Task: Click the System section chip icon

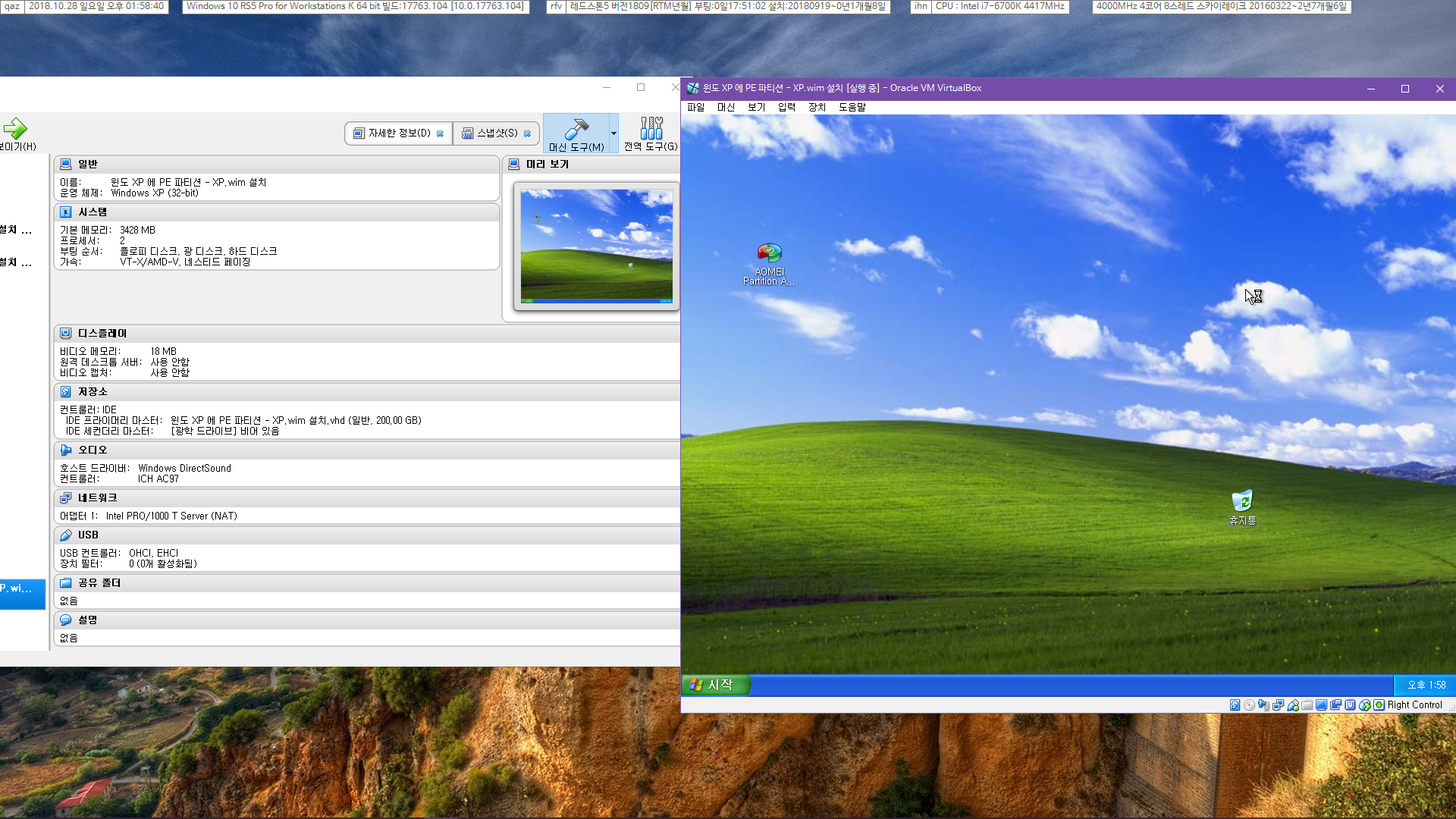Action: pos(66,212)
